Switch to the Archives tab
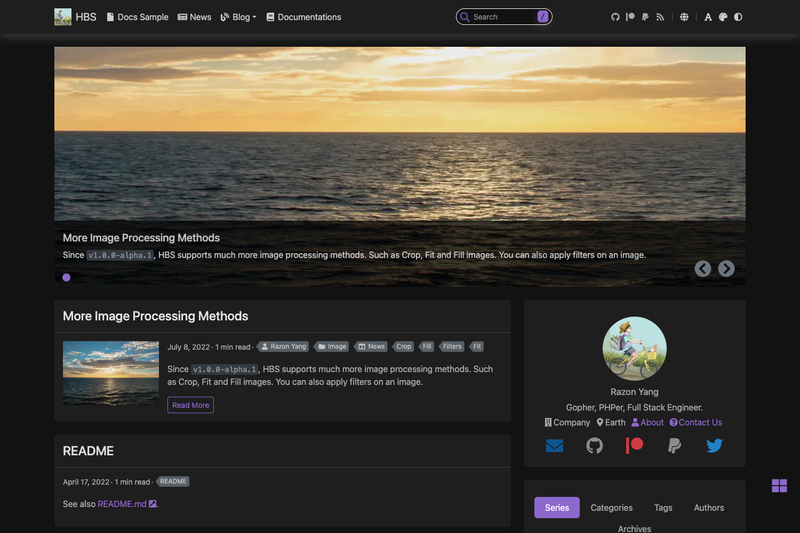800x533 pixels. pos(634,528)
